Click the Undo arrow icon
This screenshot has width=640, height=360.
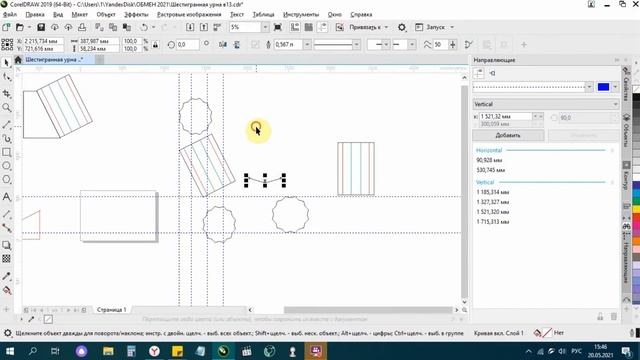click(144, 27)
